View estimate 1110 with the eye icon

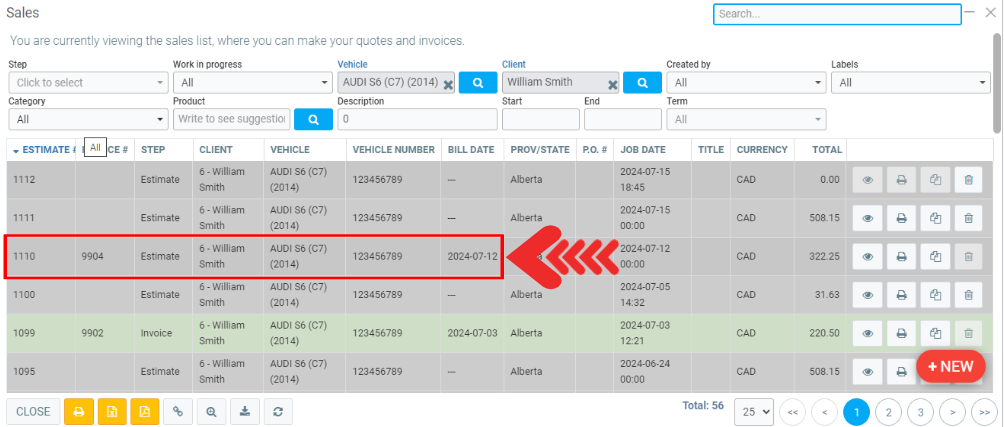[x=868, y=257]
